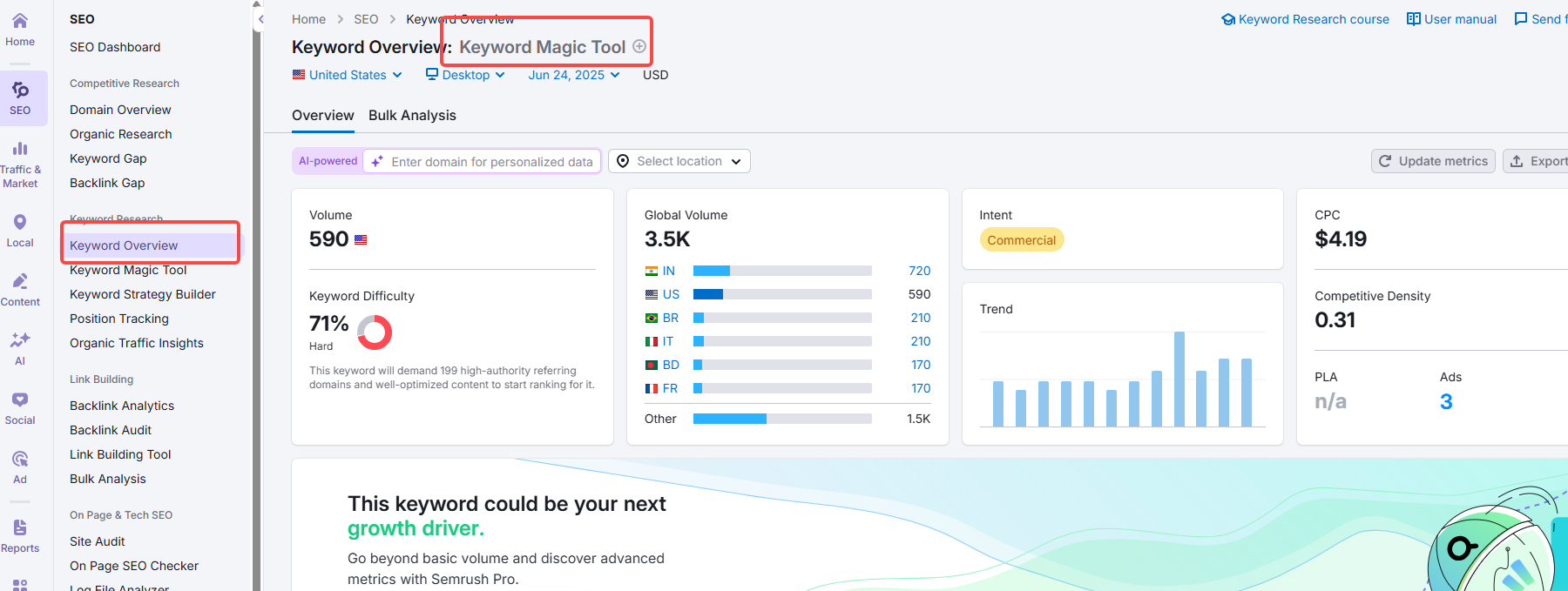Open the Keyword Research course link
The height and width of the screenshot is (591, 1568).
point(1305,19)
